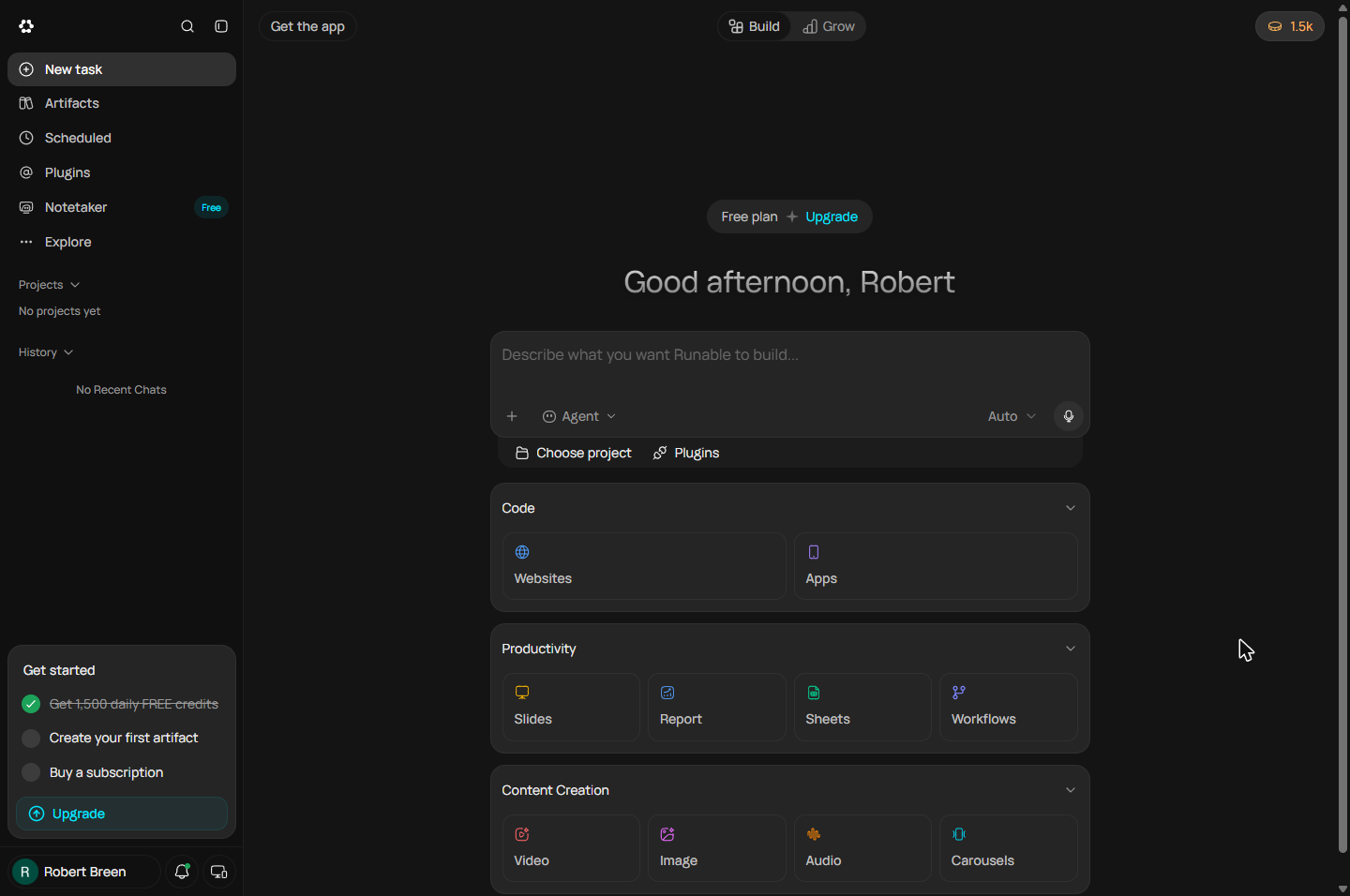Click the Get the app button
1350x896 pixels.
(307, 26)
